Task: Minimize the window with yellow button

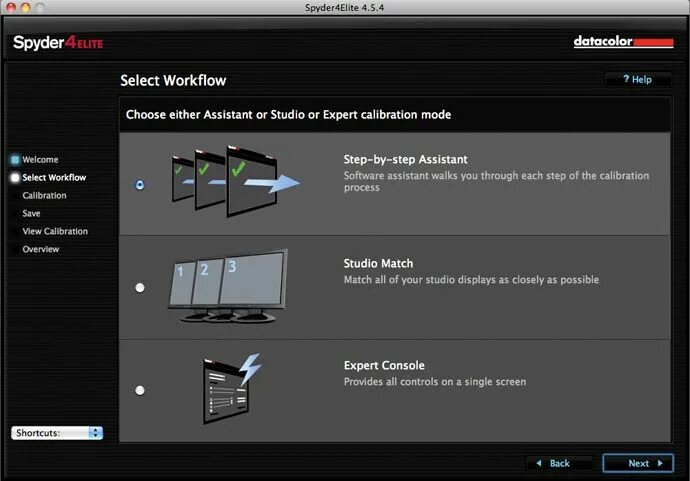Action: [26, 7]
